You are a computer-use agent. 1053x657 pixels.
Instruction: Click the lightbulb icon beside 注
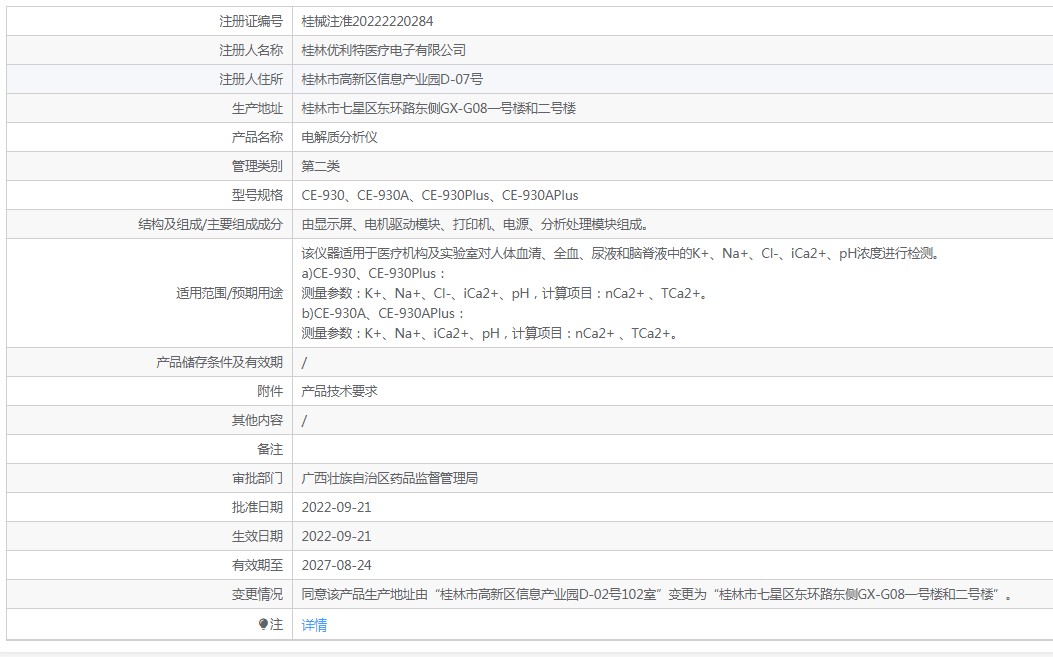click(263, 624)
